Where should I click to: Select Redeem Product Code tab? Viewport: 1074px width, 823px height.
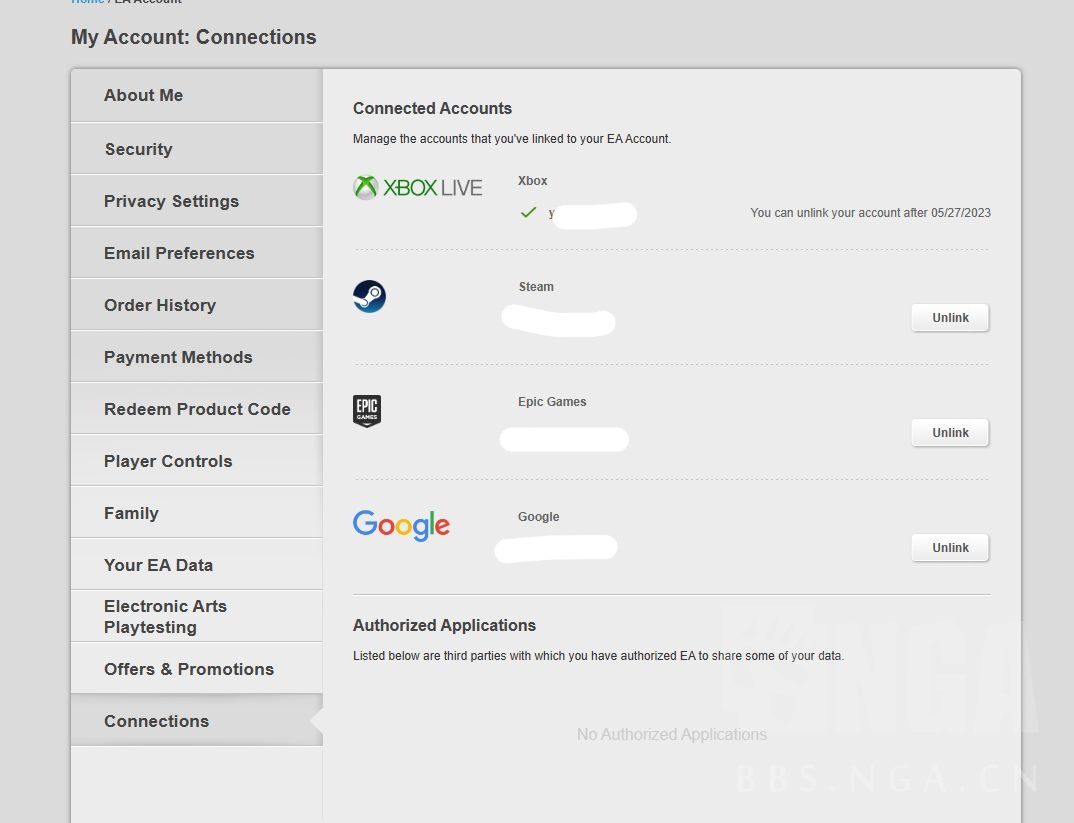(x=197, y=409)
